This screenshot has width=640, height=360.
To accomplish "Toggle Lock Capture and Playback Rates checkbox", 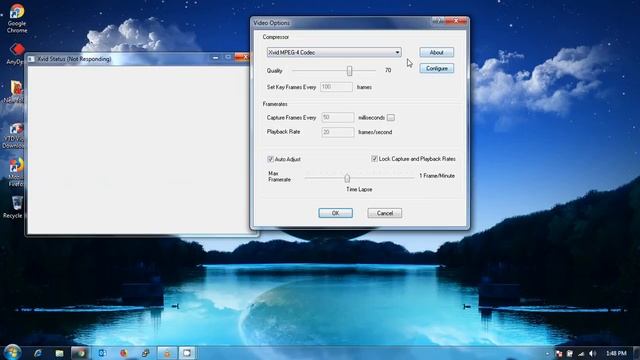I will coord(374,159).
